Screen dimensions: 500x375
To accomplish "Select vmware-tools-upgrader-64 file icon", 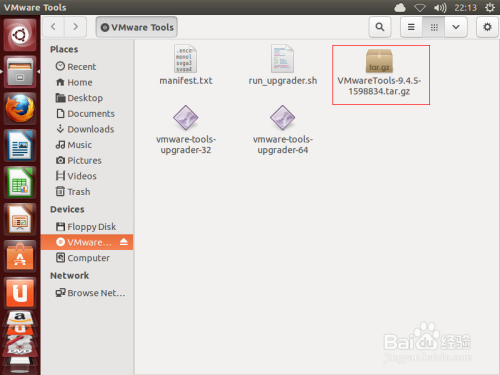I will [283, 117].
